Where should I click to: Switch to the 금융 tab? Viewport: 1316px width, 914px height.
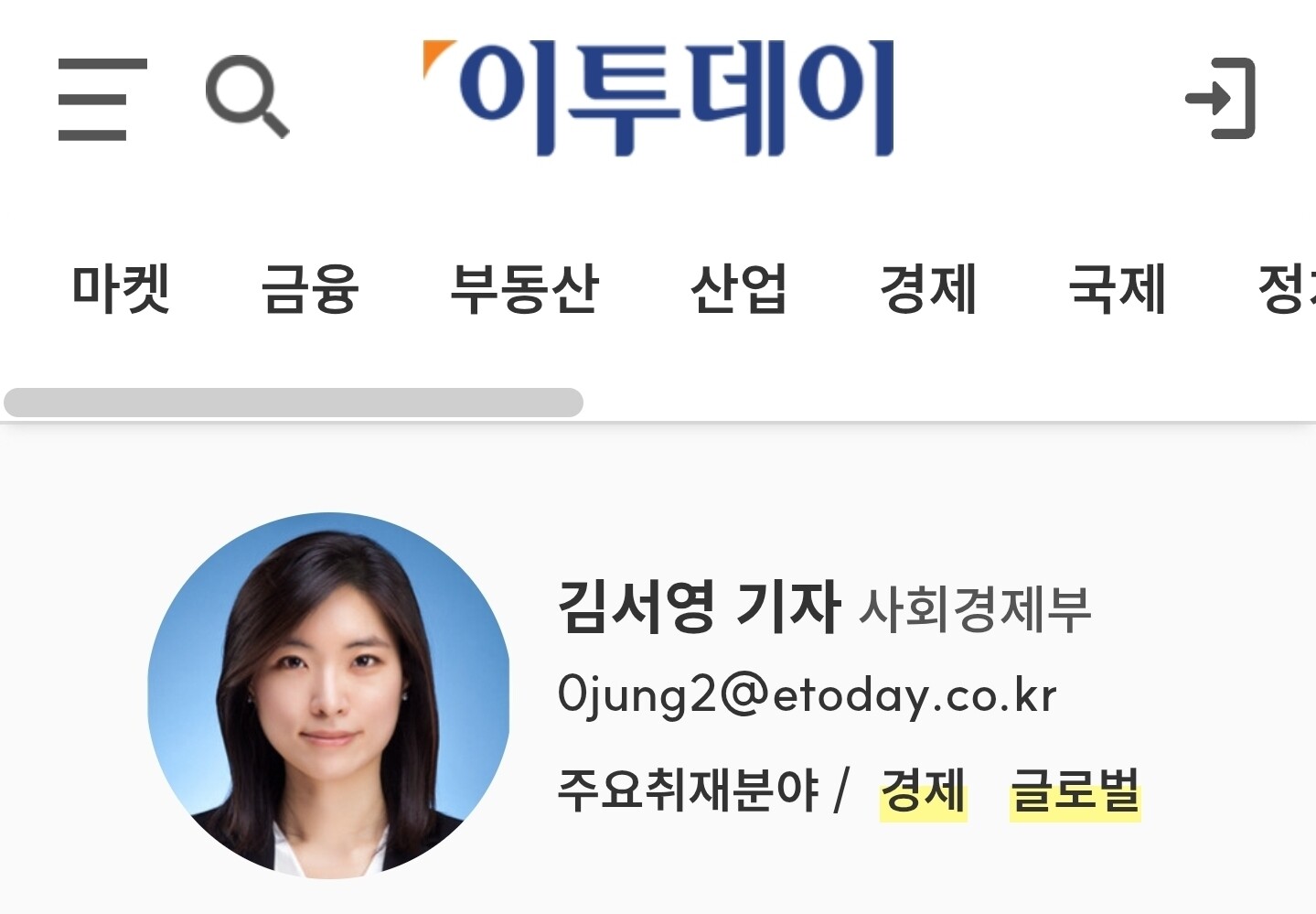coord(310,289)
